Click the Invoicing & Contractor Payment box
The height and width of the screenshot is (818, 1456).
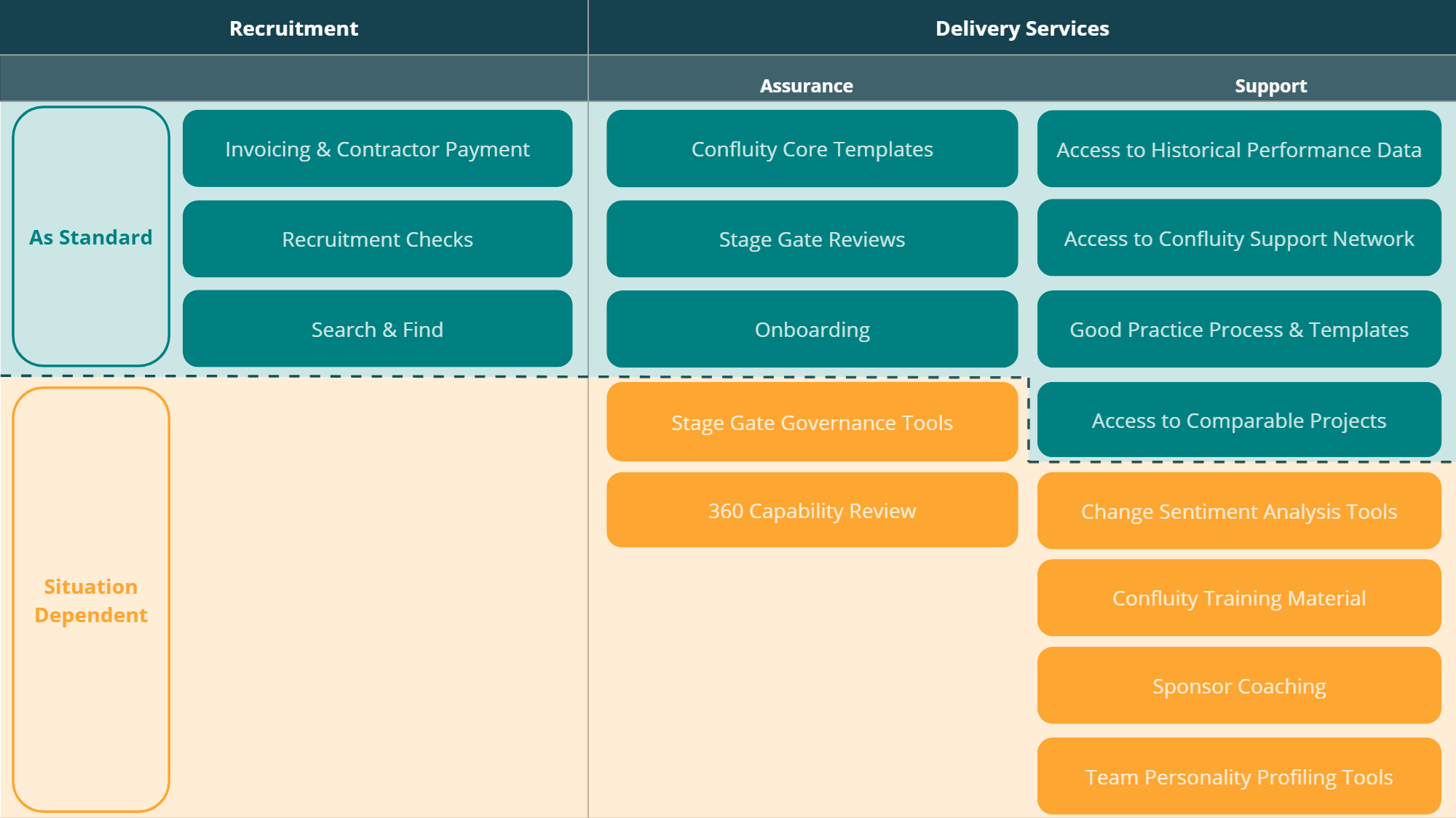(x=377, y=148)
